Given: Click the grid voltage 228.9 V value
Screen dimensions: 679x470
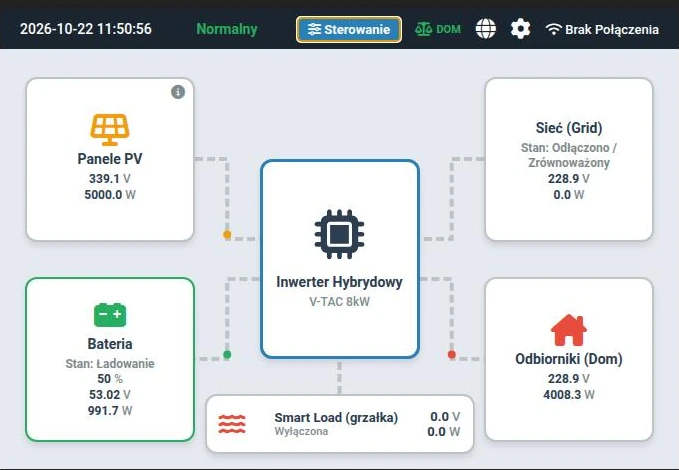Looking at the screenshot, I should 569,178.
